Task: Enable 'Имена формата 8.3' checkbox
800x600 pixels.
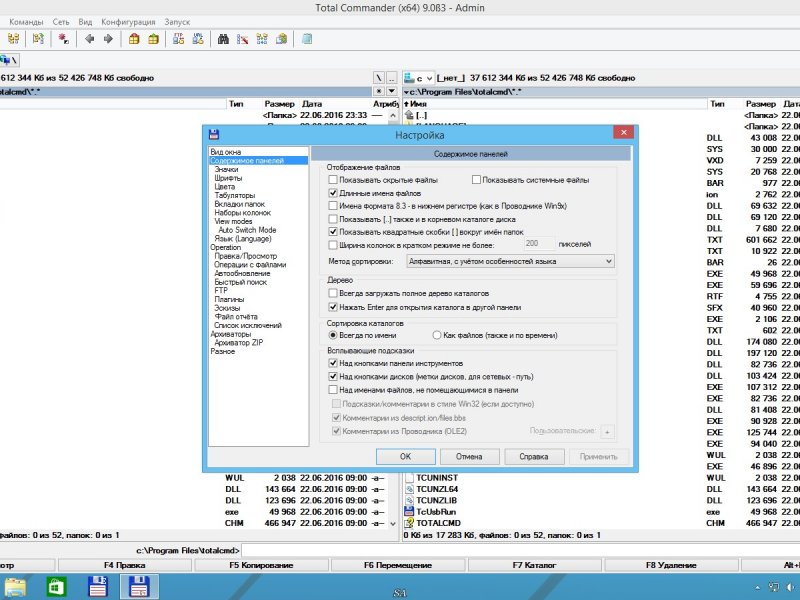Action: [333, 206]
